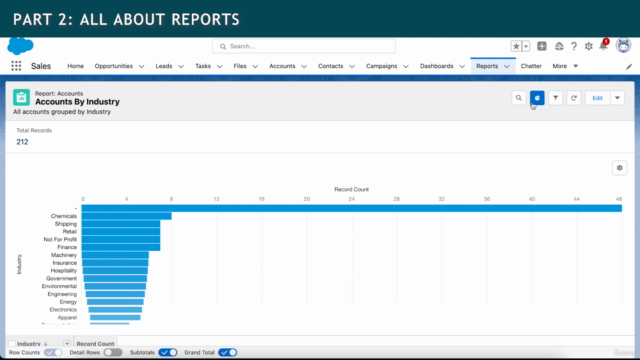The height and width of the screenshot is (360, 640).
Task: Click the Salesforce cloud logo
Action: click(20, 46)
